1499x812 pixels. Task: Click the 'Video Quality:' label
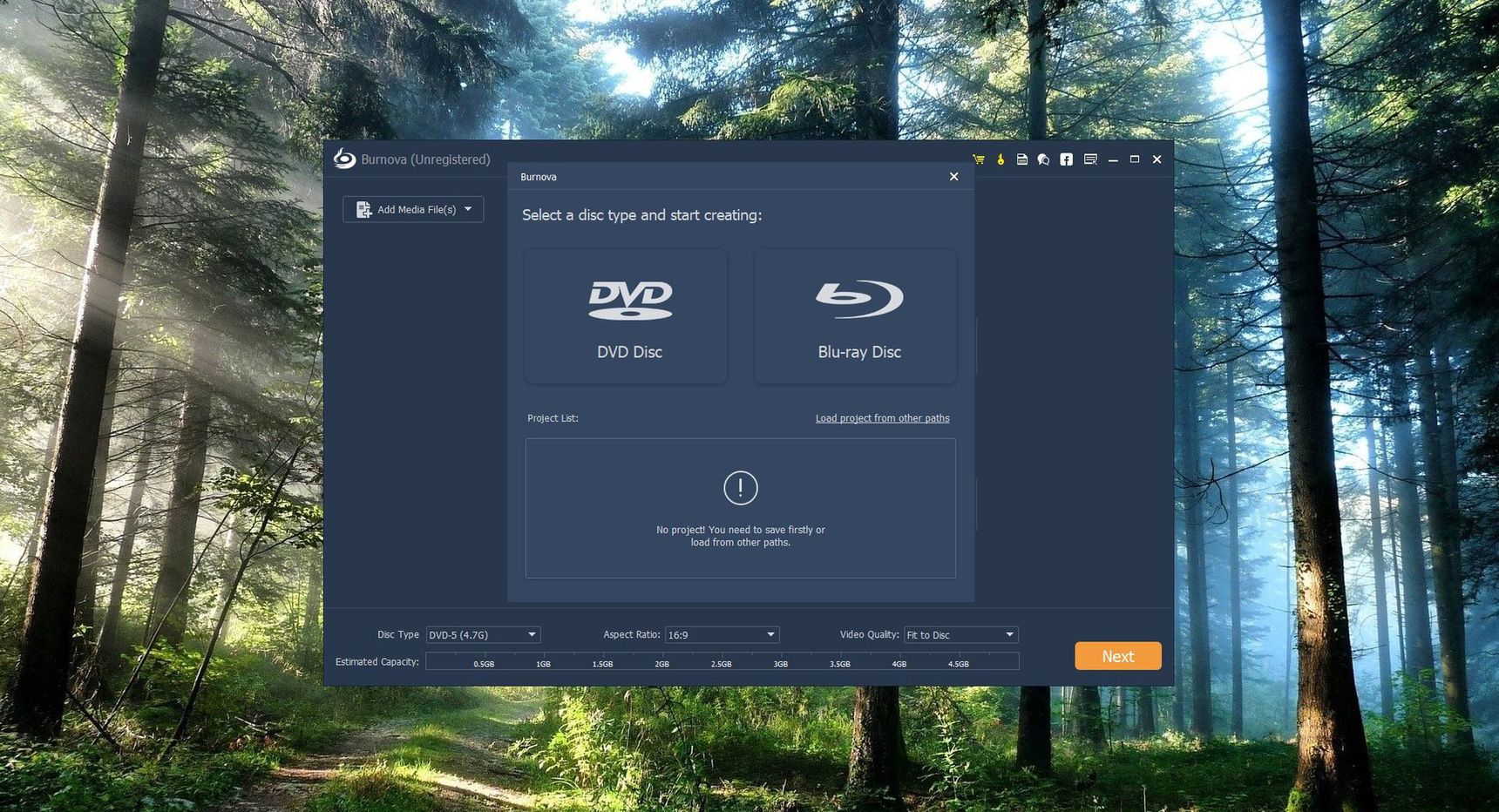click(x=869, y=635)
